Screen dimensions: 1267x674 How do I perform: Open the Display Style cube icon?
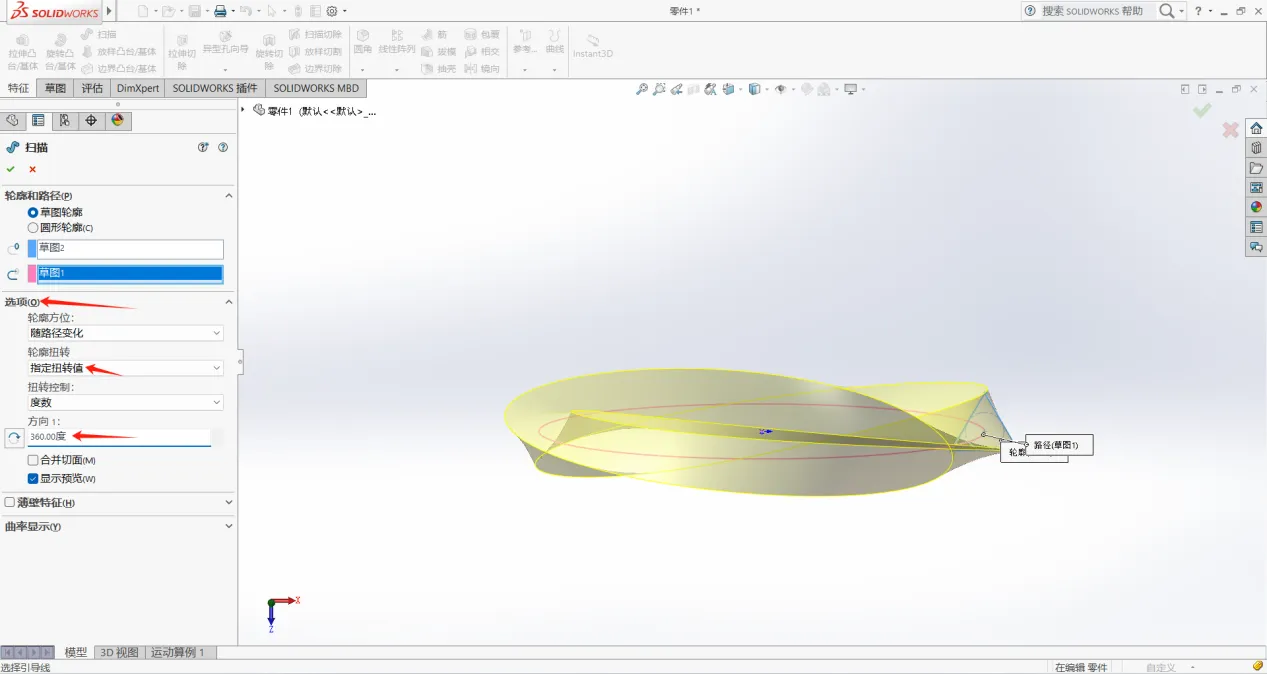coord(754,89)
